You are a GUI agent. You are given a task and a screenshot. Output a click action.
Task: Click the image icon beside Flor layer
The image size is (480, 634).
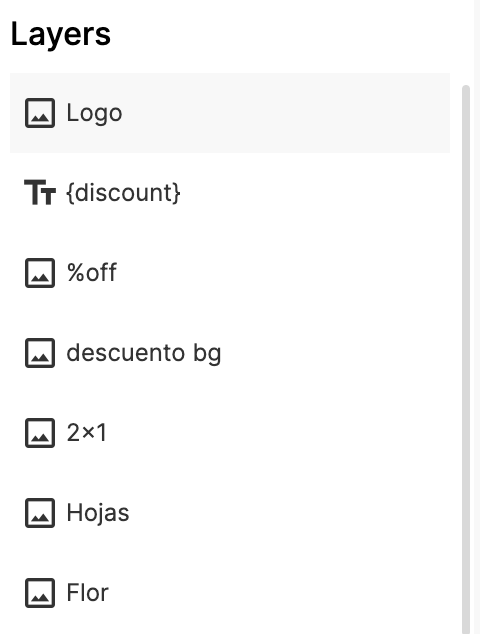(x=40, y=593)
